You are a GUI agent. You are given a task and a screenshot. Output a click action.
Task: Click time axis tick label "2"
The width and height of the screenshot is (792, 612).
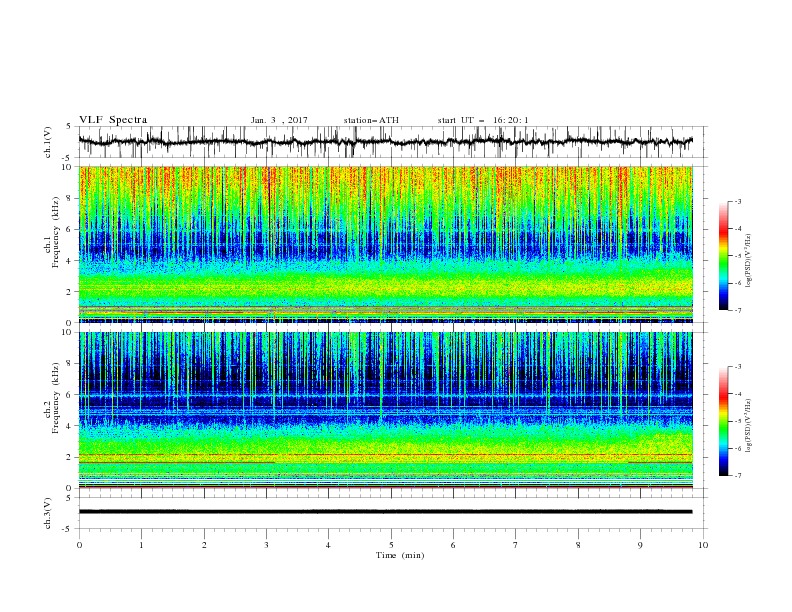pos(204,545)
